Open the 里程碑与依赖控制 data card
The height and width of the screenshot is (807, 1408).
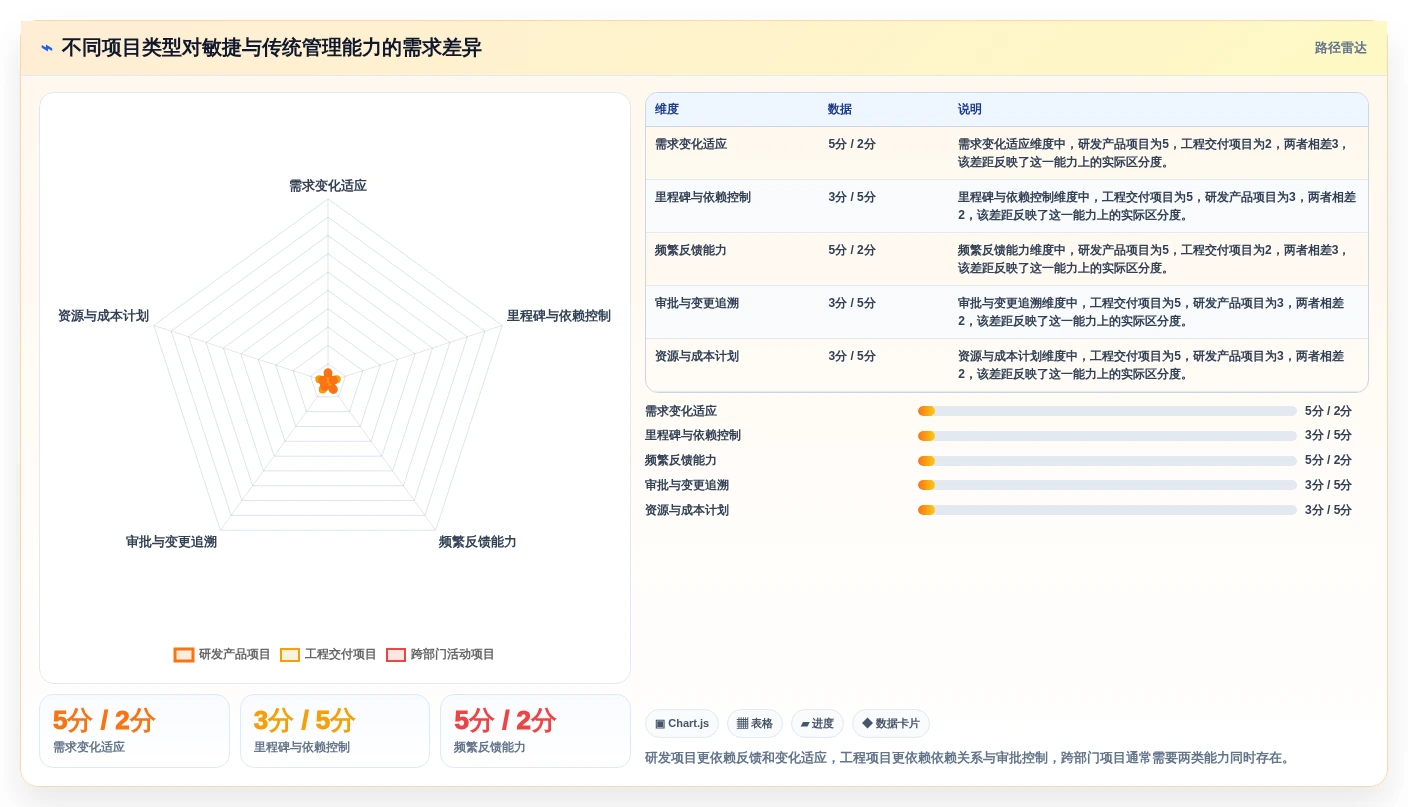coord(335,731)
